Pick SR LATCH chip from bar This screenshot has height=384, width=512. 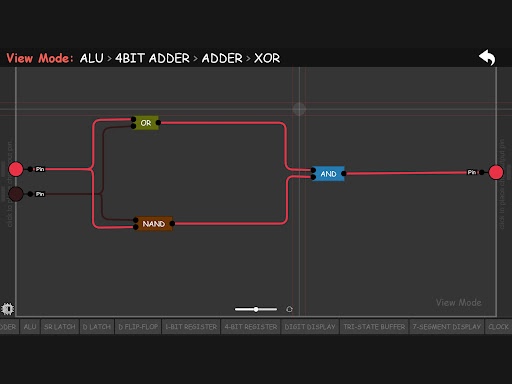60,327
